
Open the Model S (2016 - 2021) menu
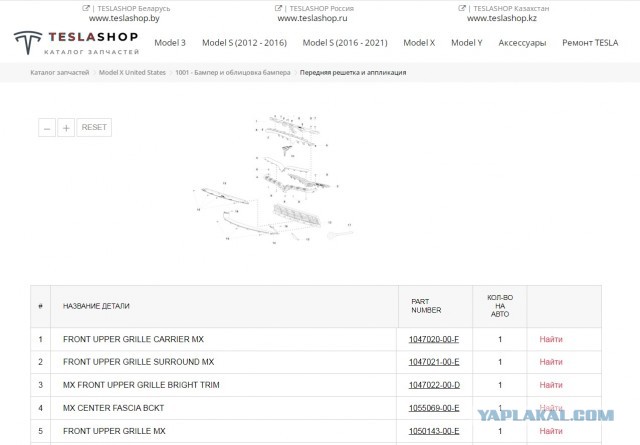pyautogui.click(x=345, y=43)
